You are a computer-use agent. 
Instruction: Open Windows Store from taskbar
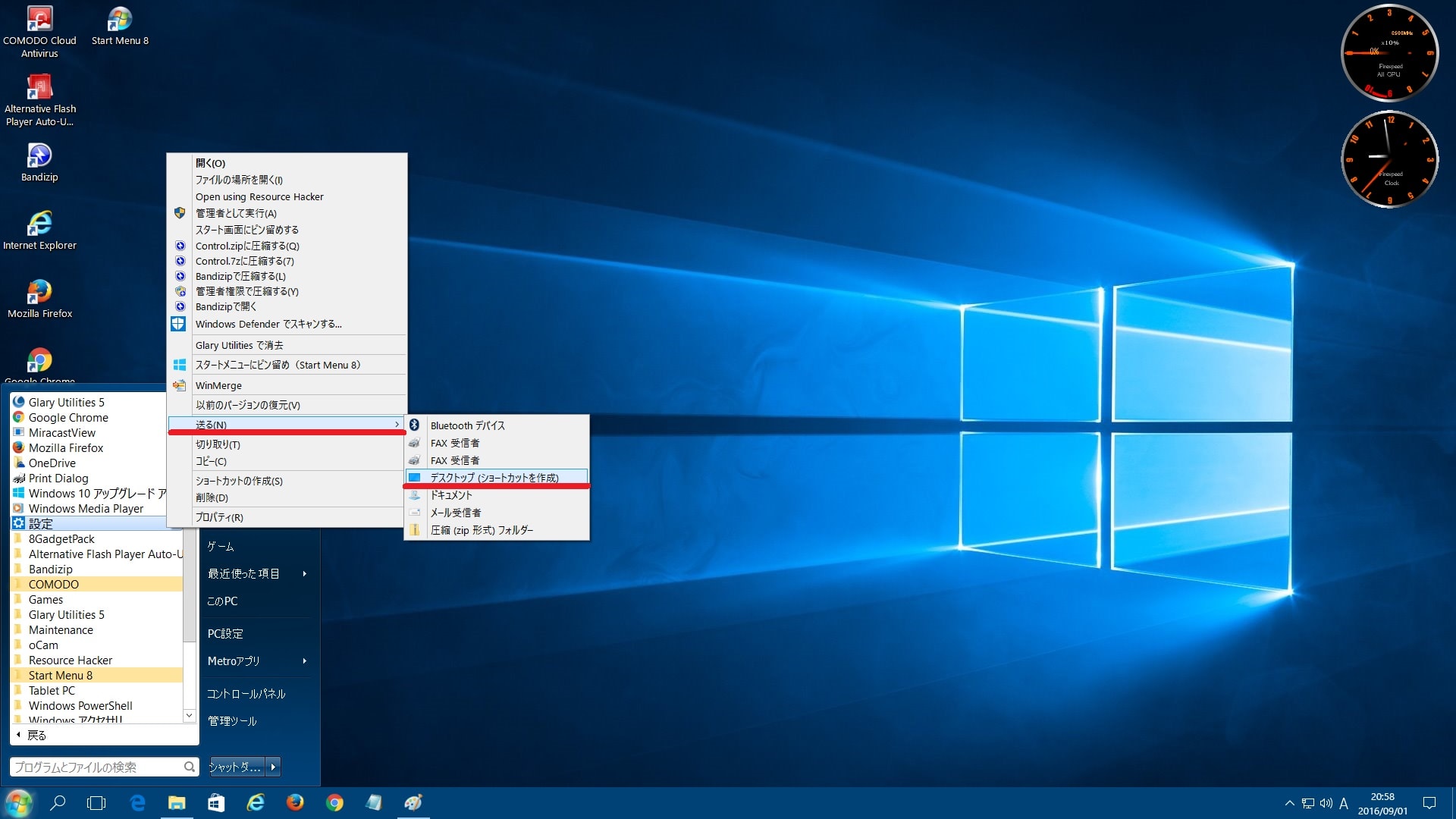(x=216, y=803)
